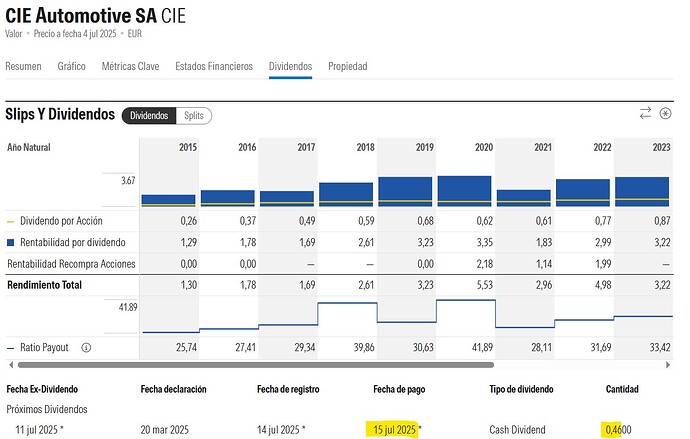Click the Dividendo por Acción row label

coord(61,221)
